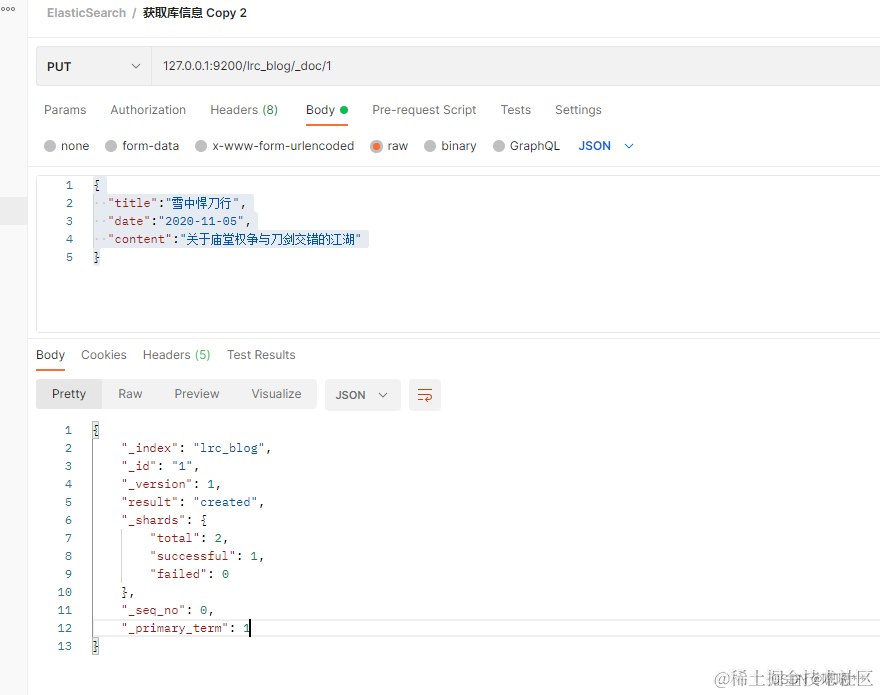
Task: Select the GraphQL body type
Action: 526,146
